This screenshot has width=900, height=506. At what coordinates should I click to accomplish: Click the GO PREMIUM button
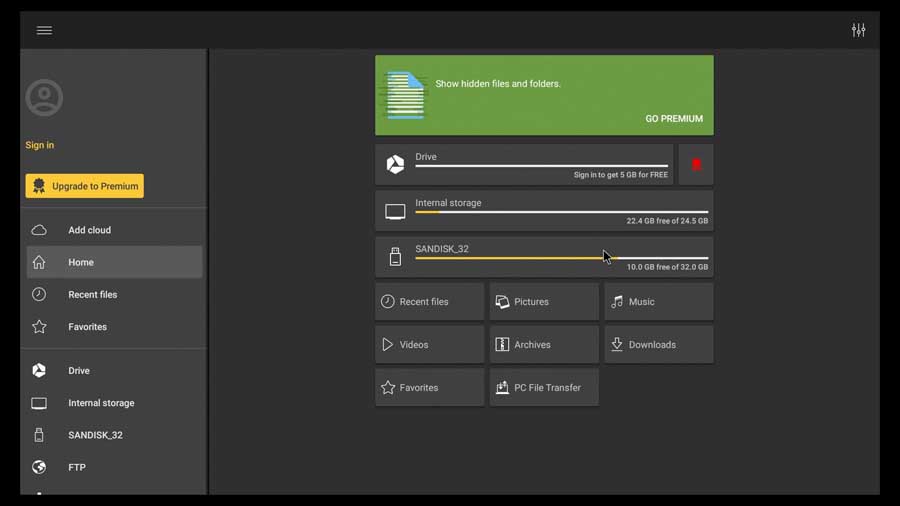click(674, 119)
